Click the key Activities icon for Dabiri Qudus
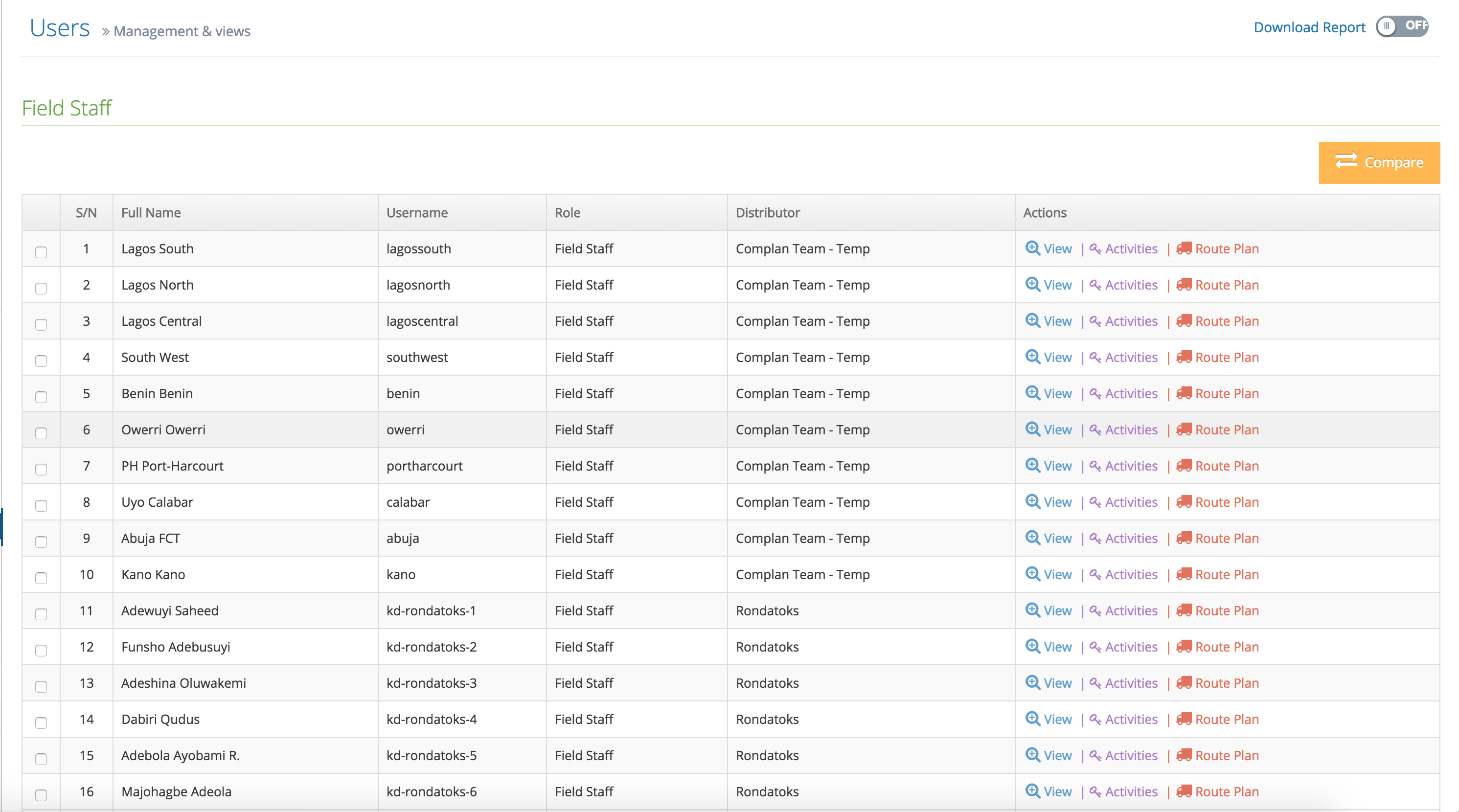The height and width of the screenshot is (812, 1459). coord(1095,719)
